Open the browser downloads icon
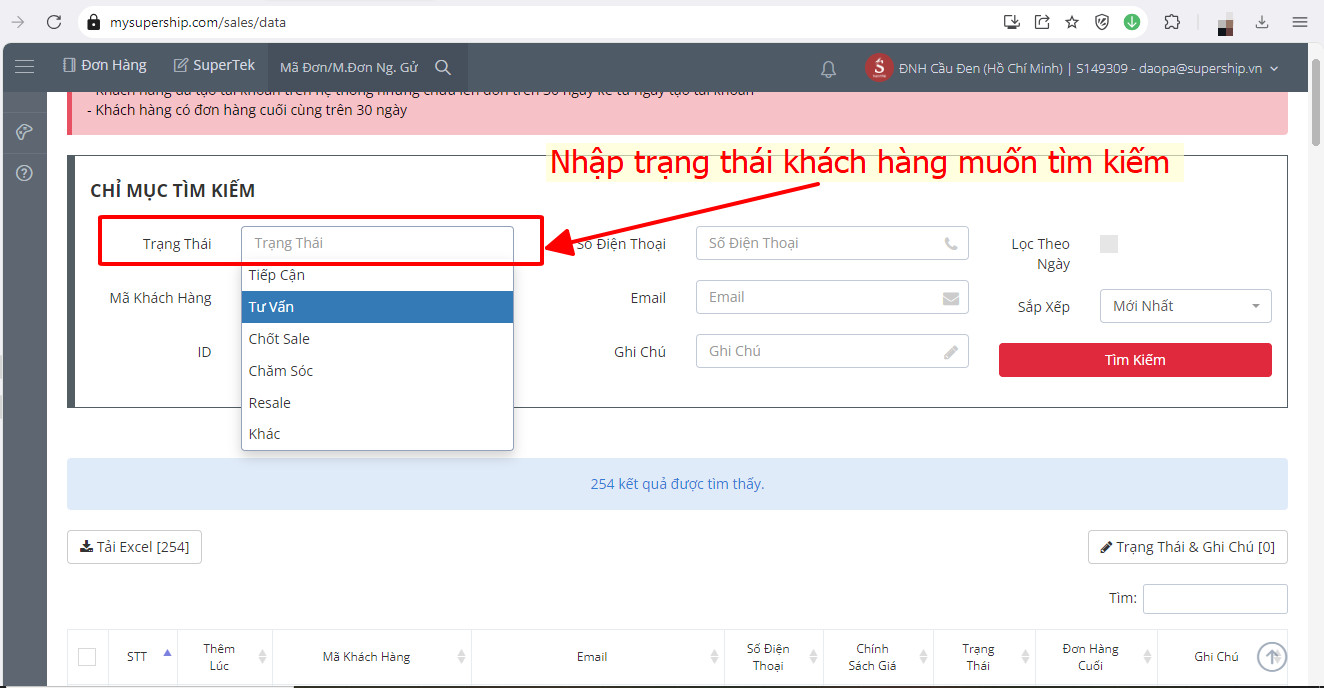The width and height of the screenshot is (1324, 688). 1262,21
